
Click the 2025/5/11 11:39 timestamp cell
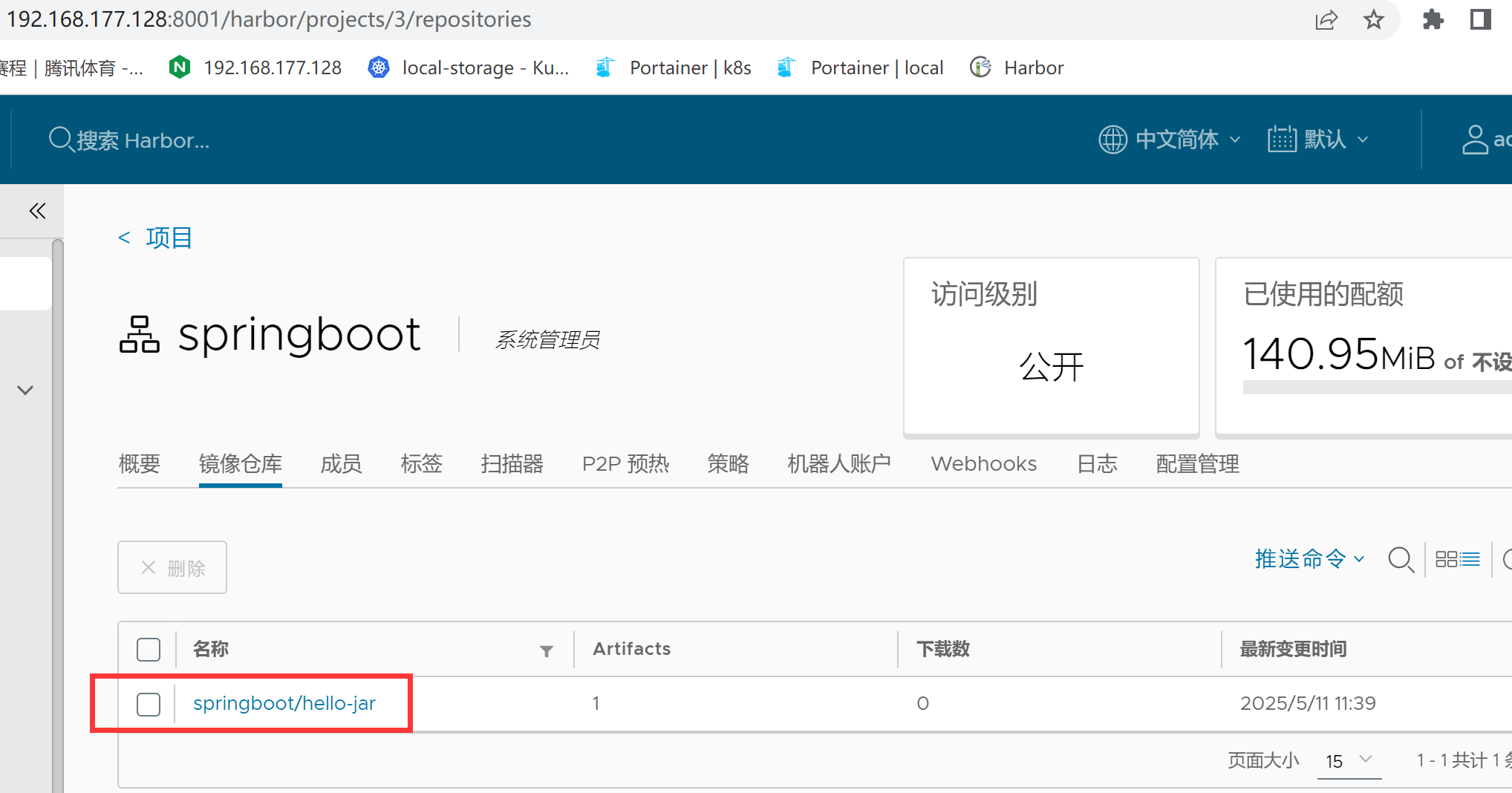point(1308,703)
